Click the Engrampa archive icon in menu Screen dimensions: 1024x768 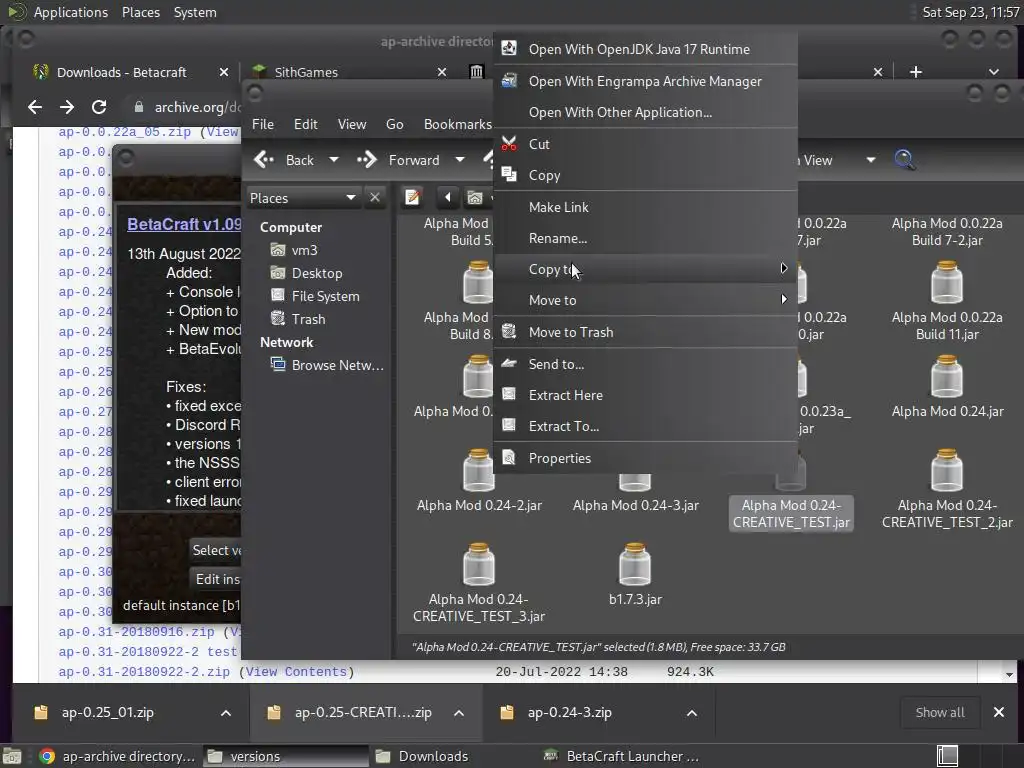tap(509, 80)
